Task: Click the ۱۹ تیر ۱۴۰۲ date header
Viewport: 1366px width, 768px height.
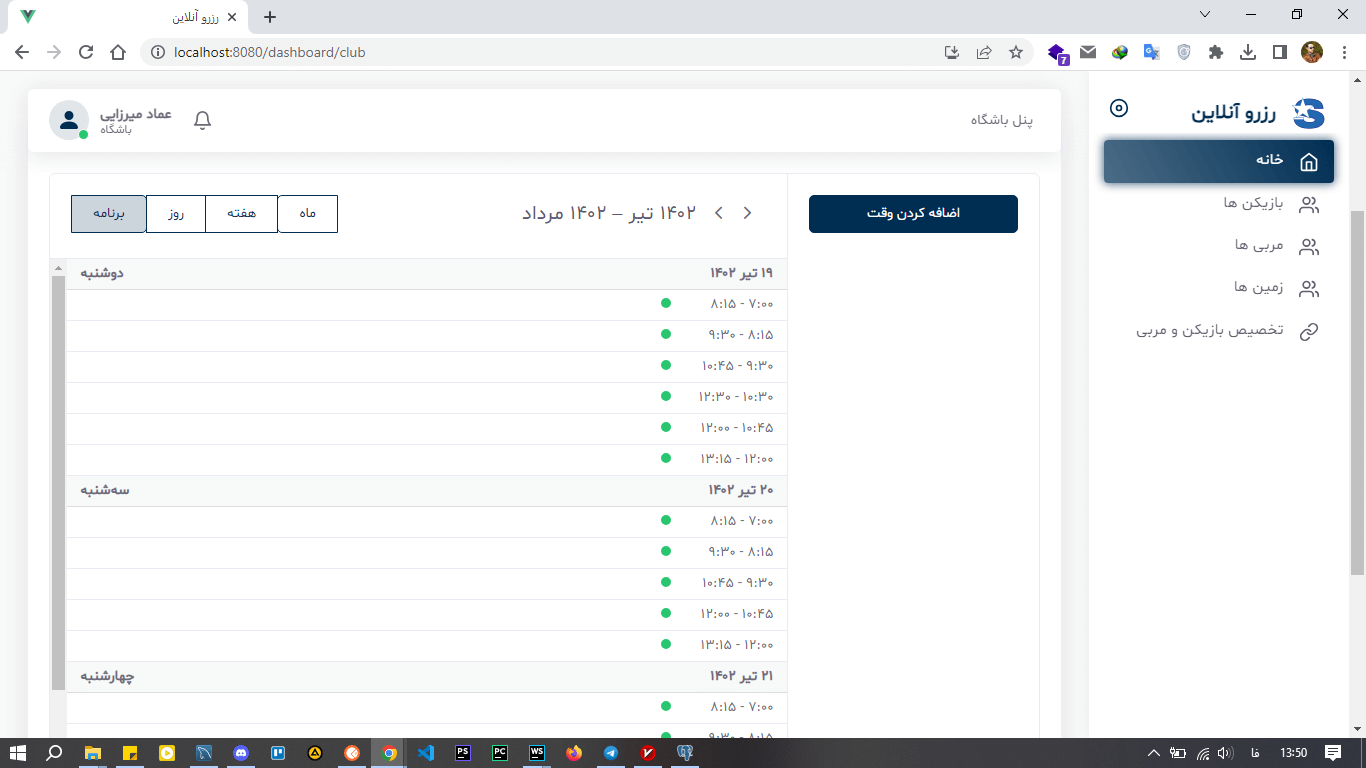Action: click(741, 273)
